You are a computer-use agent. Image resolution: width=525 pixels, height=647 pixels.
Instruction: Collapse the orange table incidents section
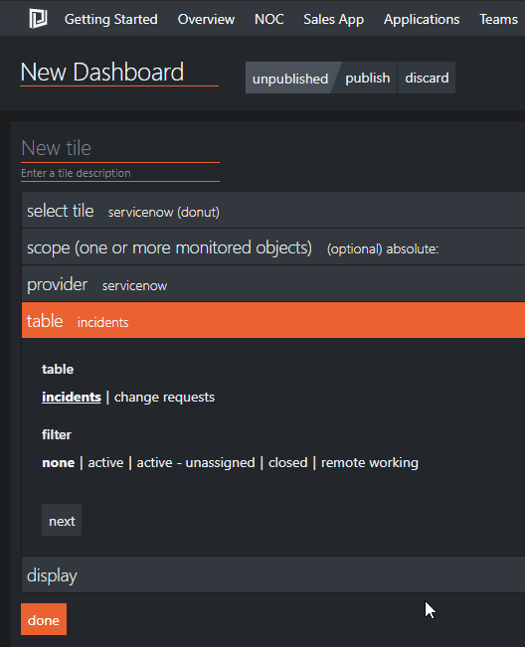[x=273, y=320]
